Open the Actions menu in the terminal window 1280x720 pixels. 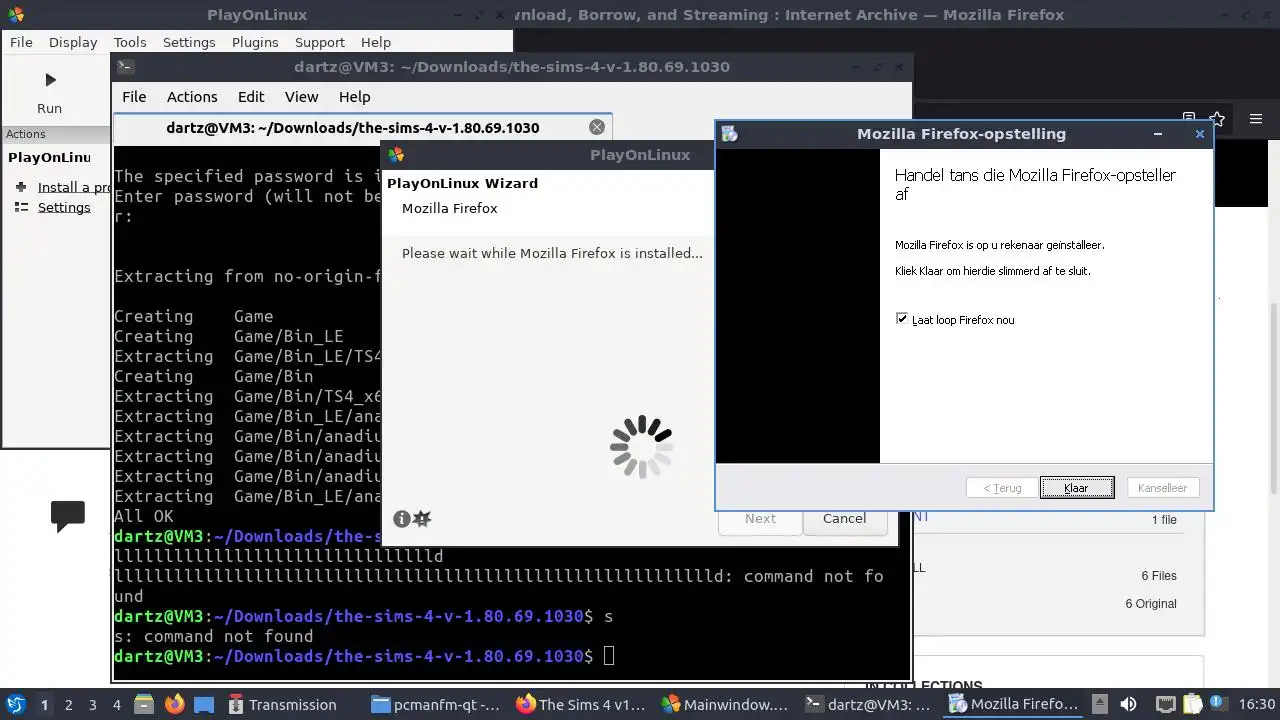coord(192,97)
